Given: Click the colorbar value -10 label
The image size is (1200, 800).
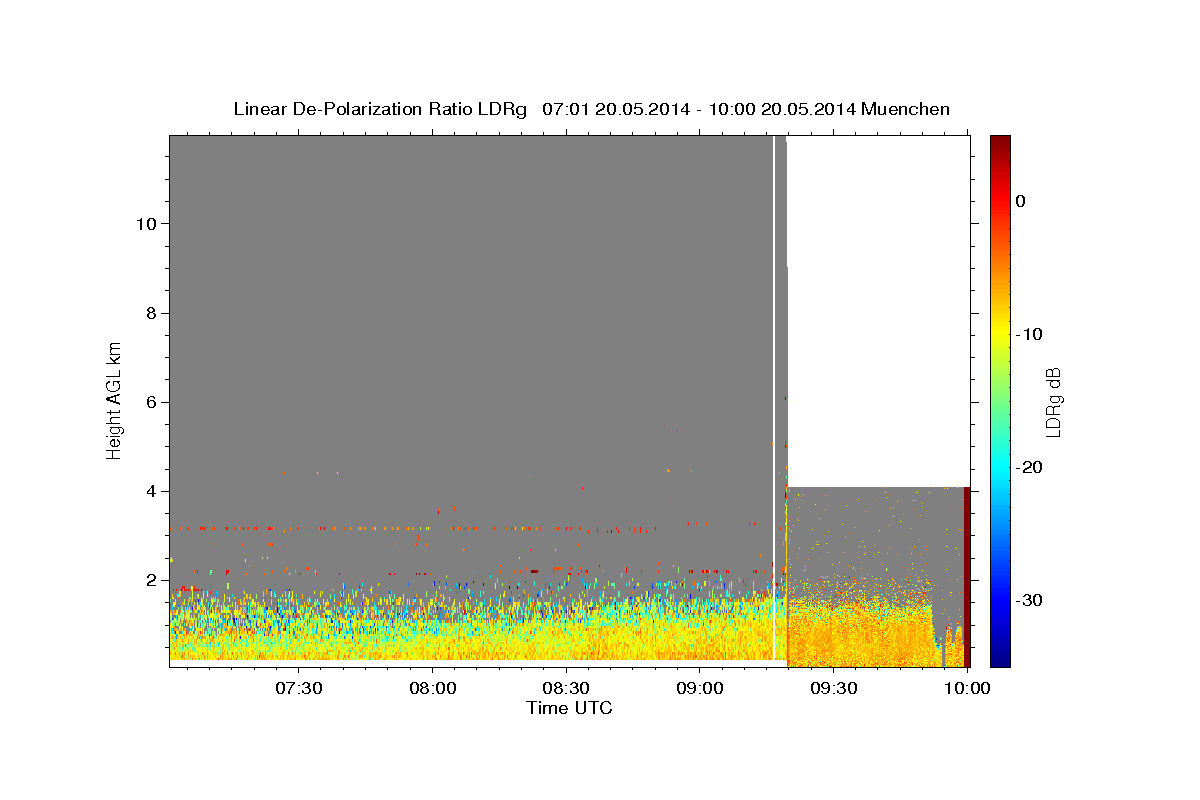Looking at the screenshot, I should coord(1030,334).
